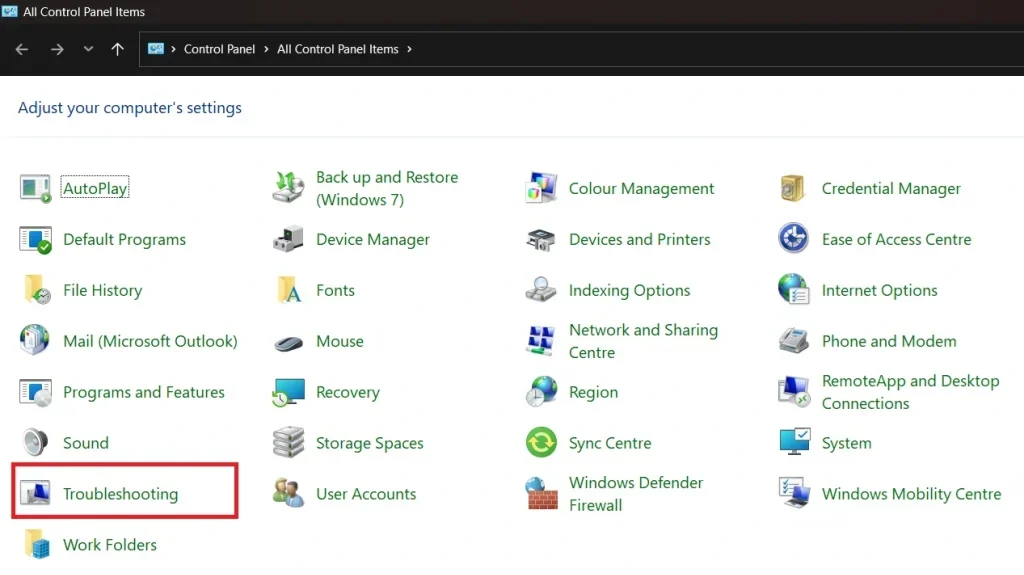
Task: Open the Sound speaker icon
Action: tap(36, 442)
